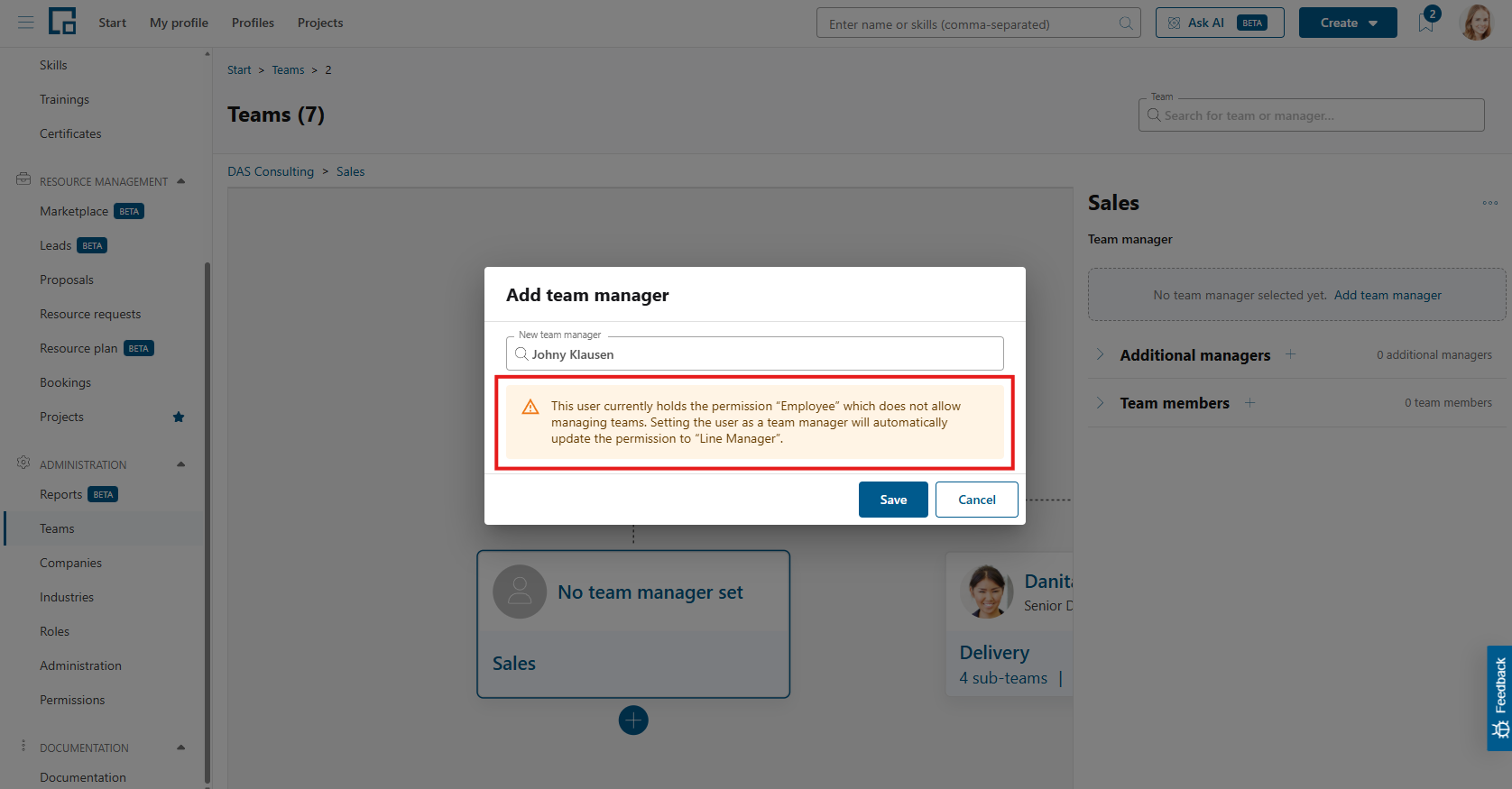Image resolution: width=1512 pixels, height=789 pixels.
Task: Open Skills in the sidebar
Action: [x=53, y=65]
